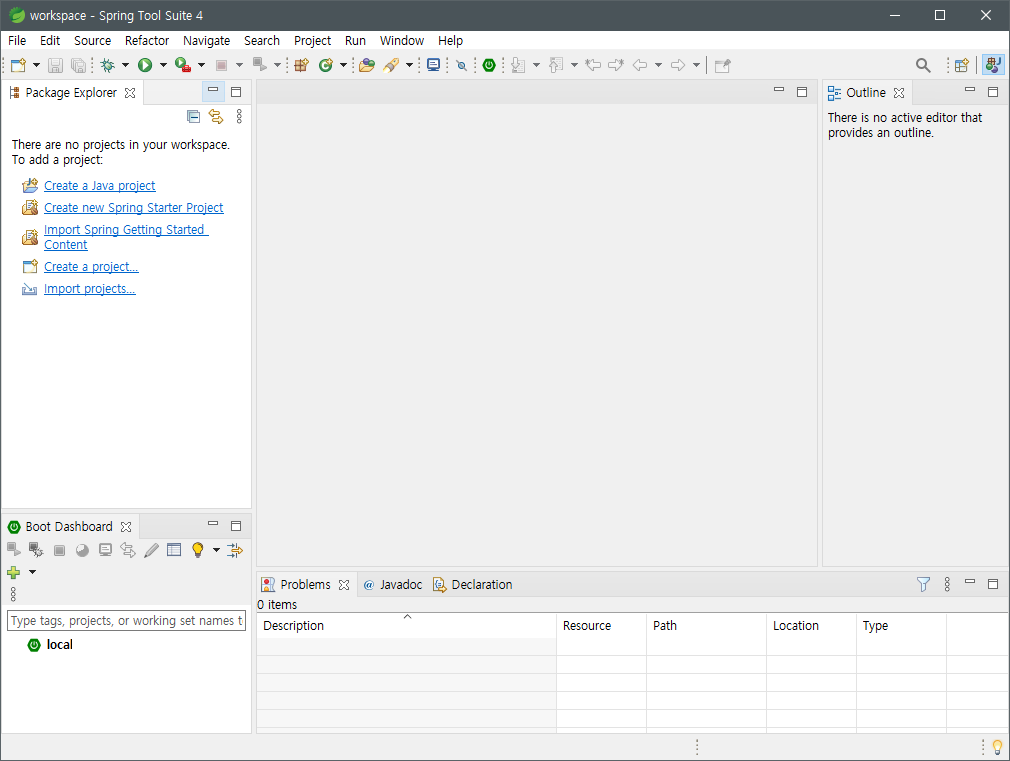Click the Skip All Breakpoints icon
The height and width of the screenshot is (761, 1010).
[x=461, y=65]
